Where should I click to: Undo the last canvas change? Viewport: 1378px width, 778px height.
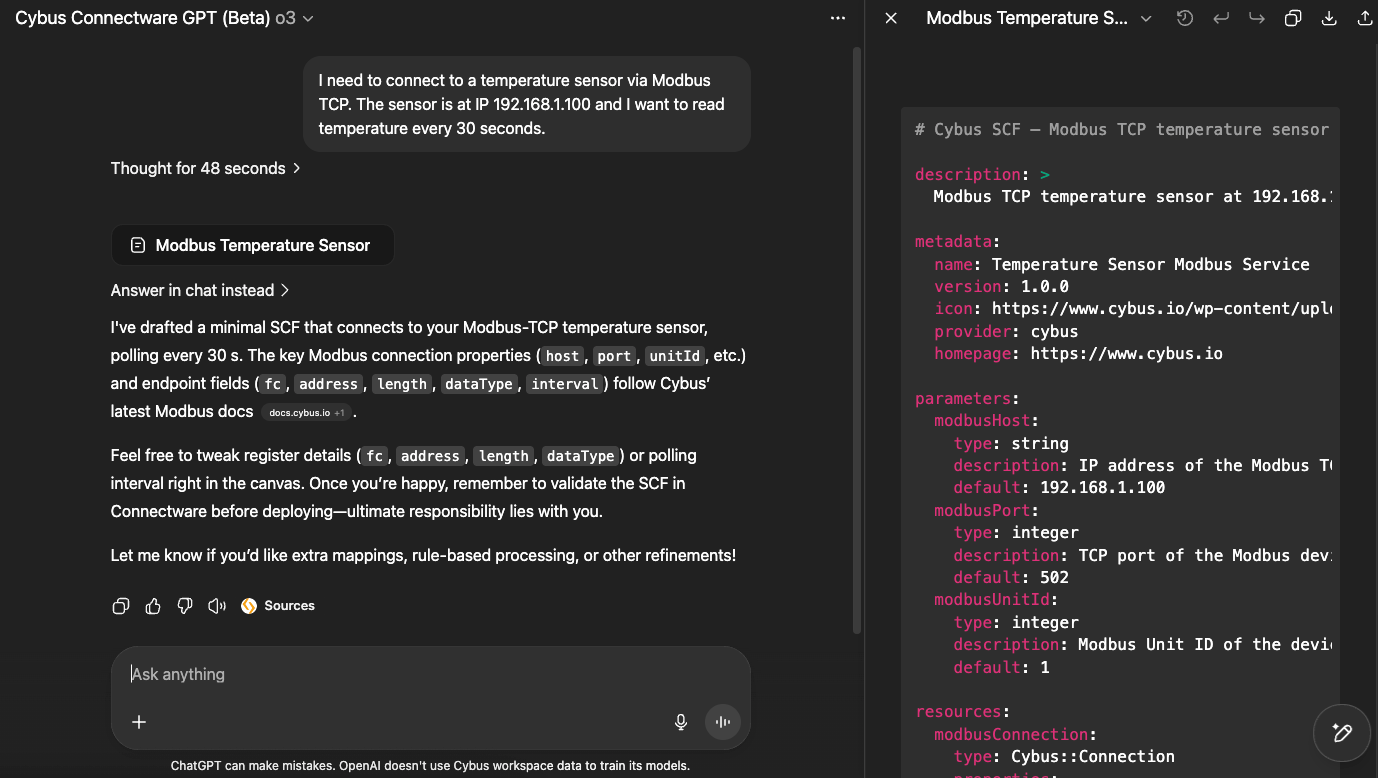(x=1221, y=18)
